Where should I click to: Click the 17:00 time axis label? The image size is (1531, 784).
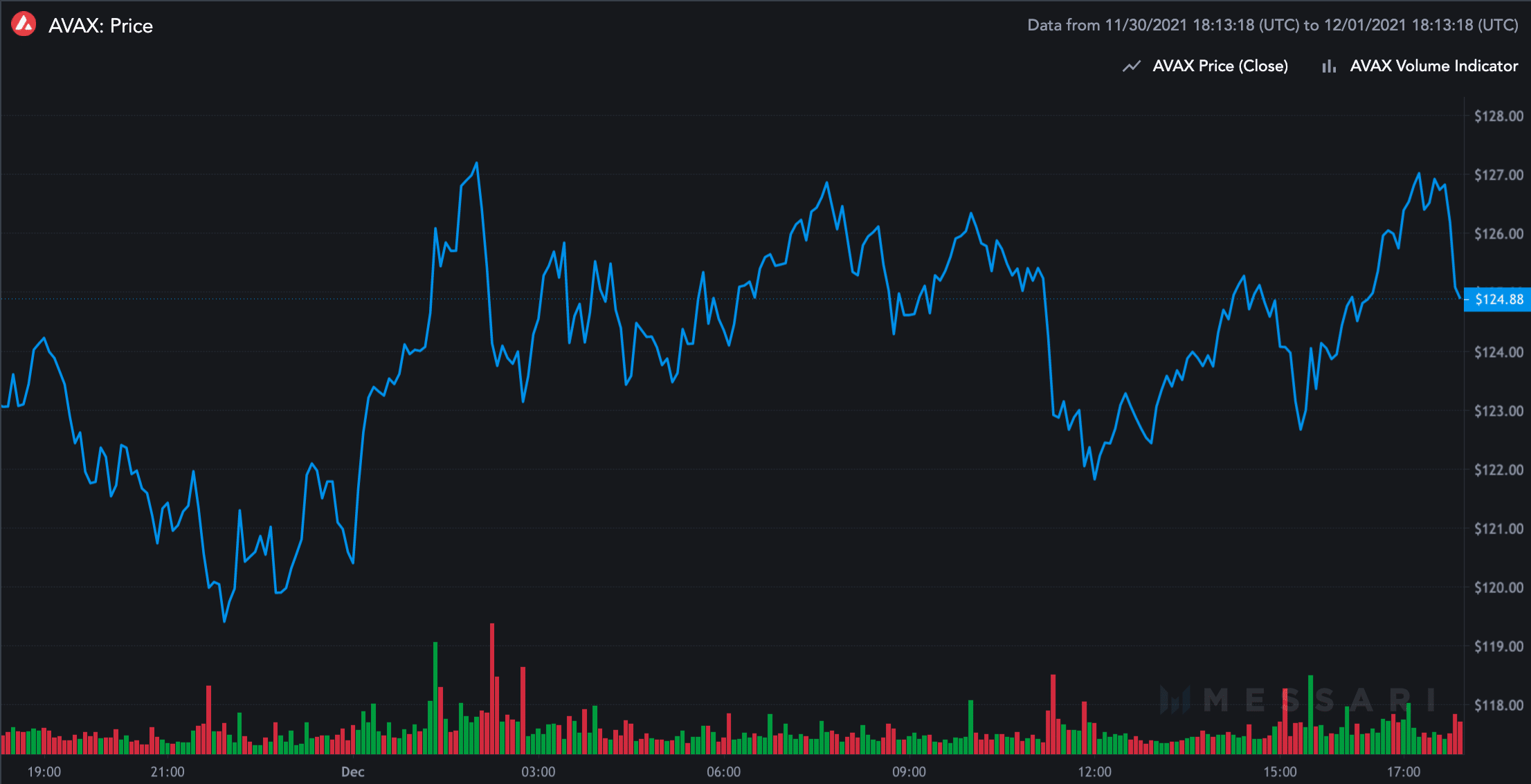[x=1404, y=772]
